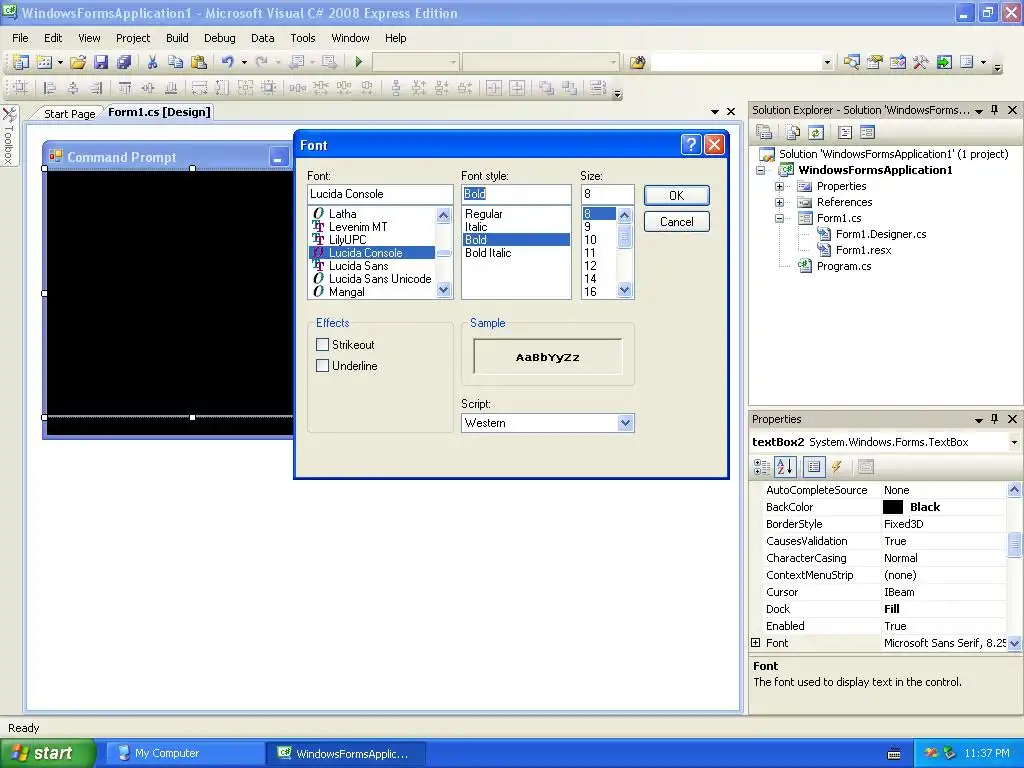The image size is (1024, 768).
Task: Click the Save floppy disk icon
Action: point(101,62)
